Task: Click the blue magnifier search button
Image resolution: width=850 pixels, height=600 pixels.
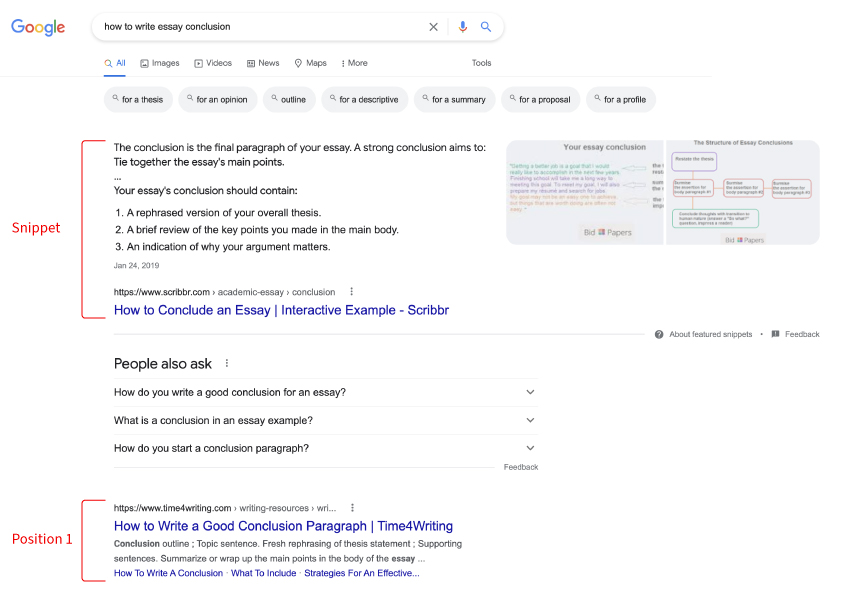Action: 486,27
